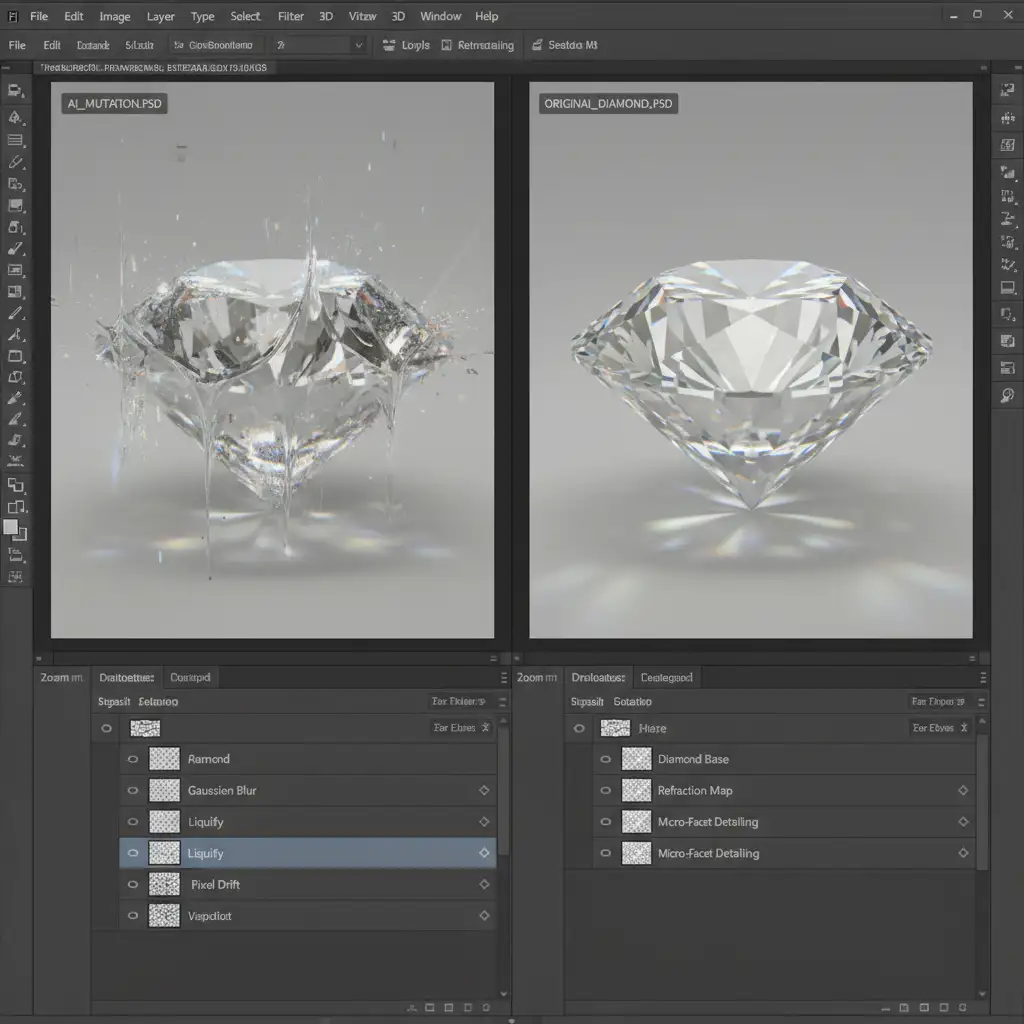Click the top tool in left toolbar
The image size is (1024, 1024).
pyautogui.click(x=15, y=90)
